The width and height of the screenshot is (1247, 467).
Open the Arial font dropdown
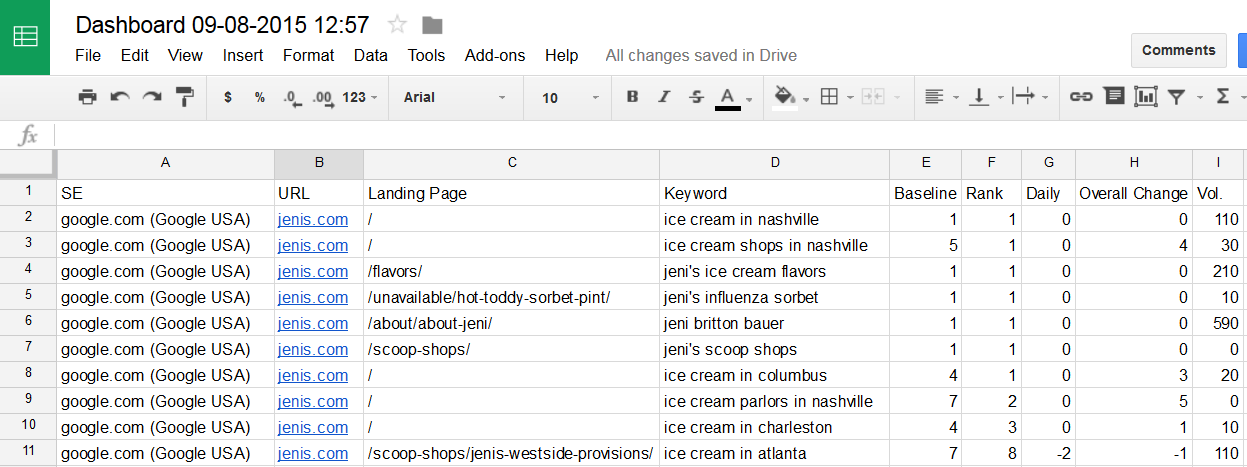(x=456, y=97)
